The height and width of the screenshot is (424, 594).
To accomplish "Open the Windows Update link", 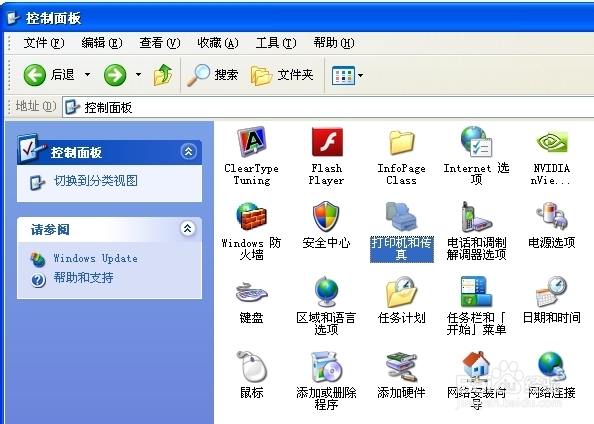I will 95,258.
